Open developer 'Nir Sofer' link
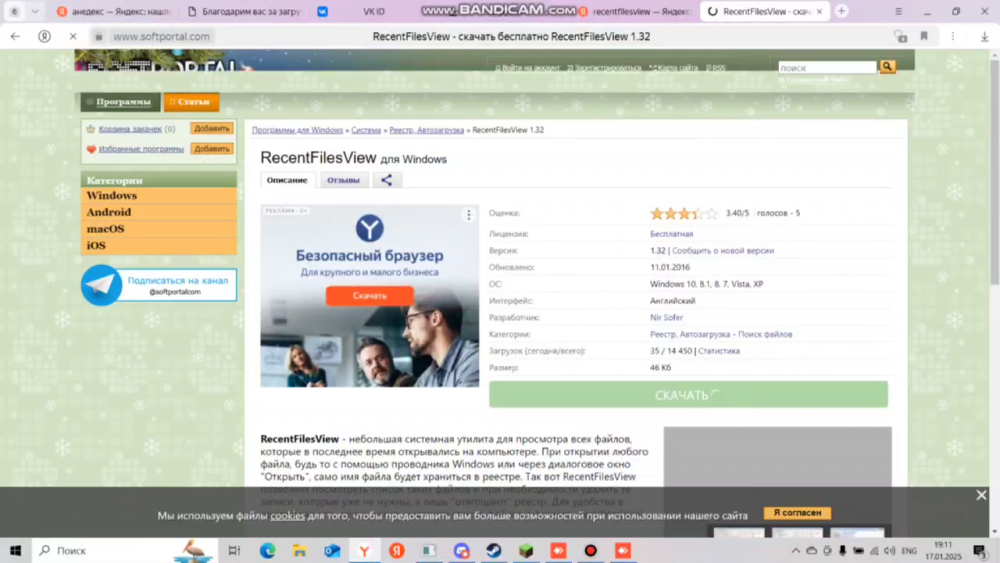Screen dimensions: 1000x563 [666, 318]
